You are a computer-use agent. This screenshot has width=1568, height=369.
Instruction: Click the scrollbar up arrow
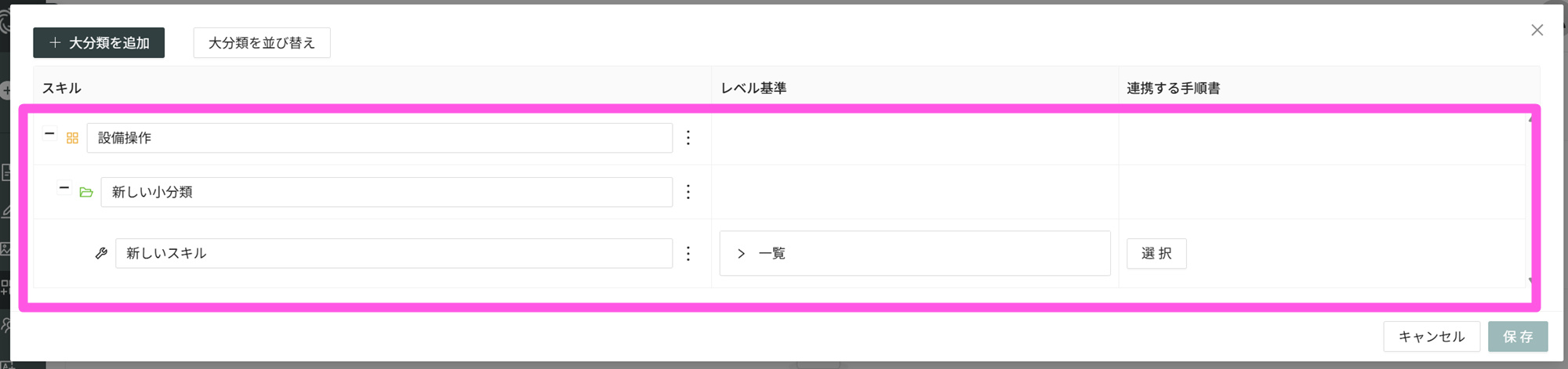tap(1530, 120)
